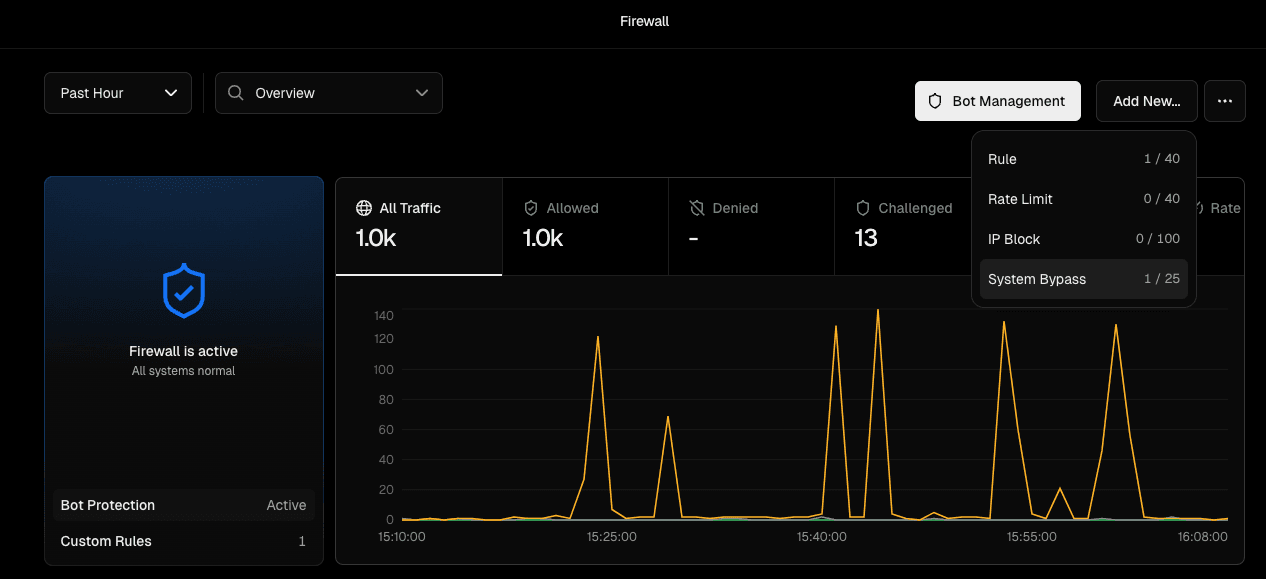Switch to the Denied traffic tab
The height and width of the screenshot is (579, 1266).
point(751,226)
